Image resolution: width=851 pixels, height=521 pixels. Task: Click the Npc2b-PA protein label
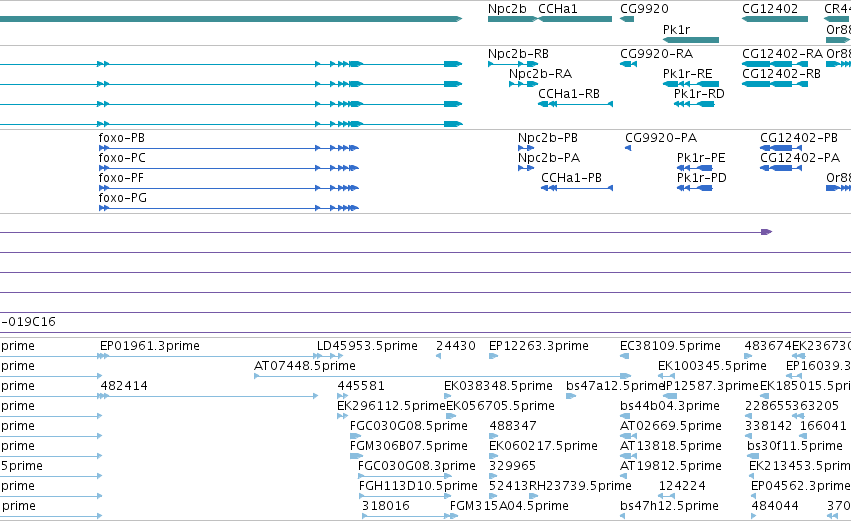pyautogui.click(x=549, y=158)
